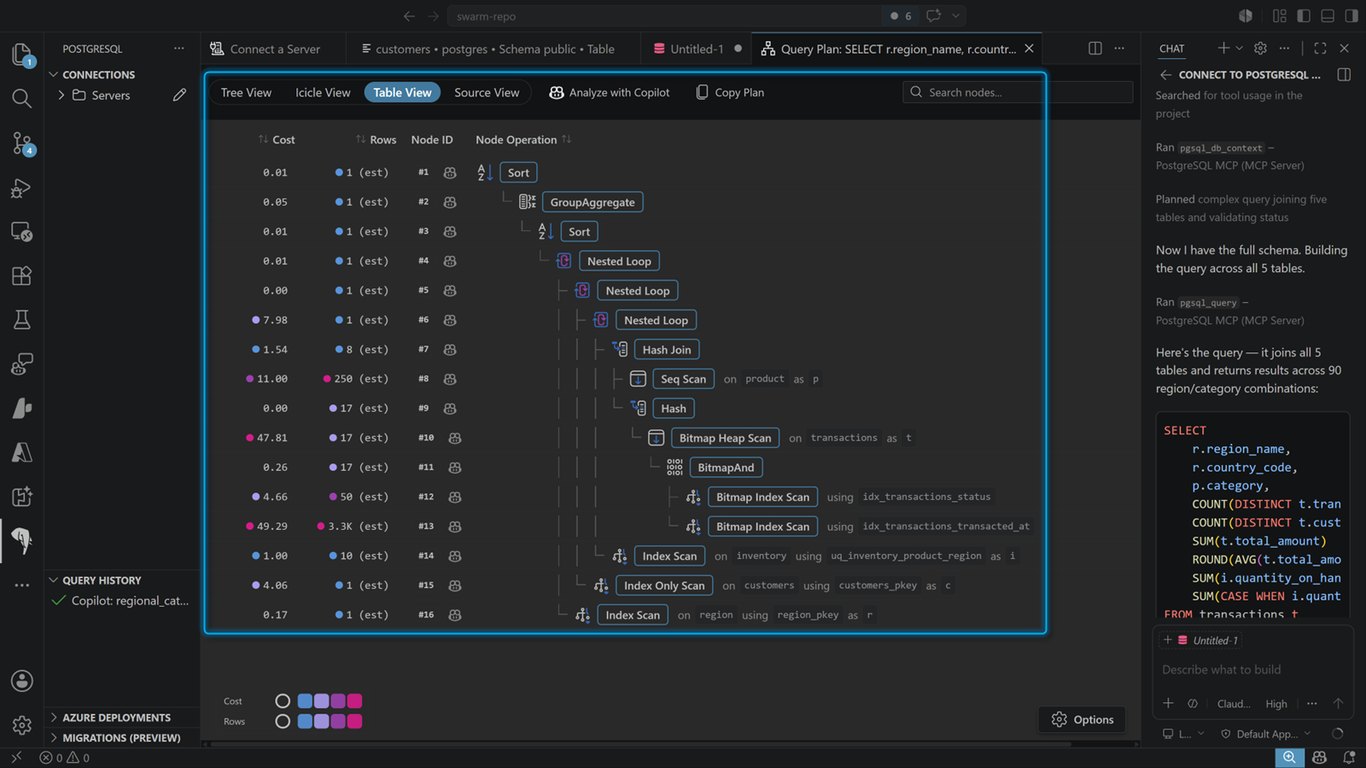Expand the Servers tree node
The height and width of the screenshot is (768, 1366).
coord(61,95)
